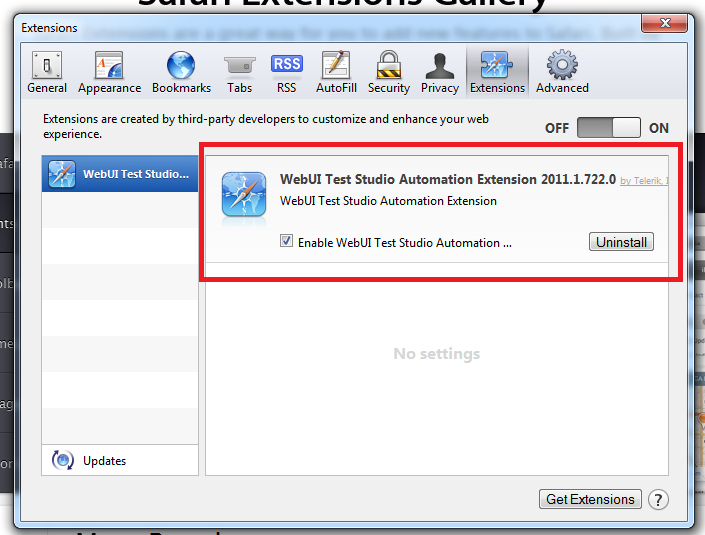Open the Bookmarks globe icon
The height and width of the screenshot is (535, 705).
coord(181,66)
